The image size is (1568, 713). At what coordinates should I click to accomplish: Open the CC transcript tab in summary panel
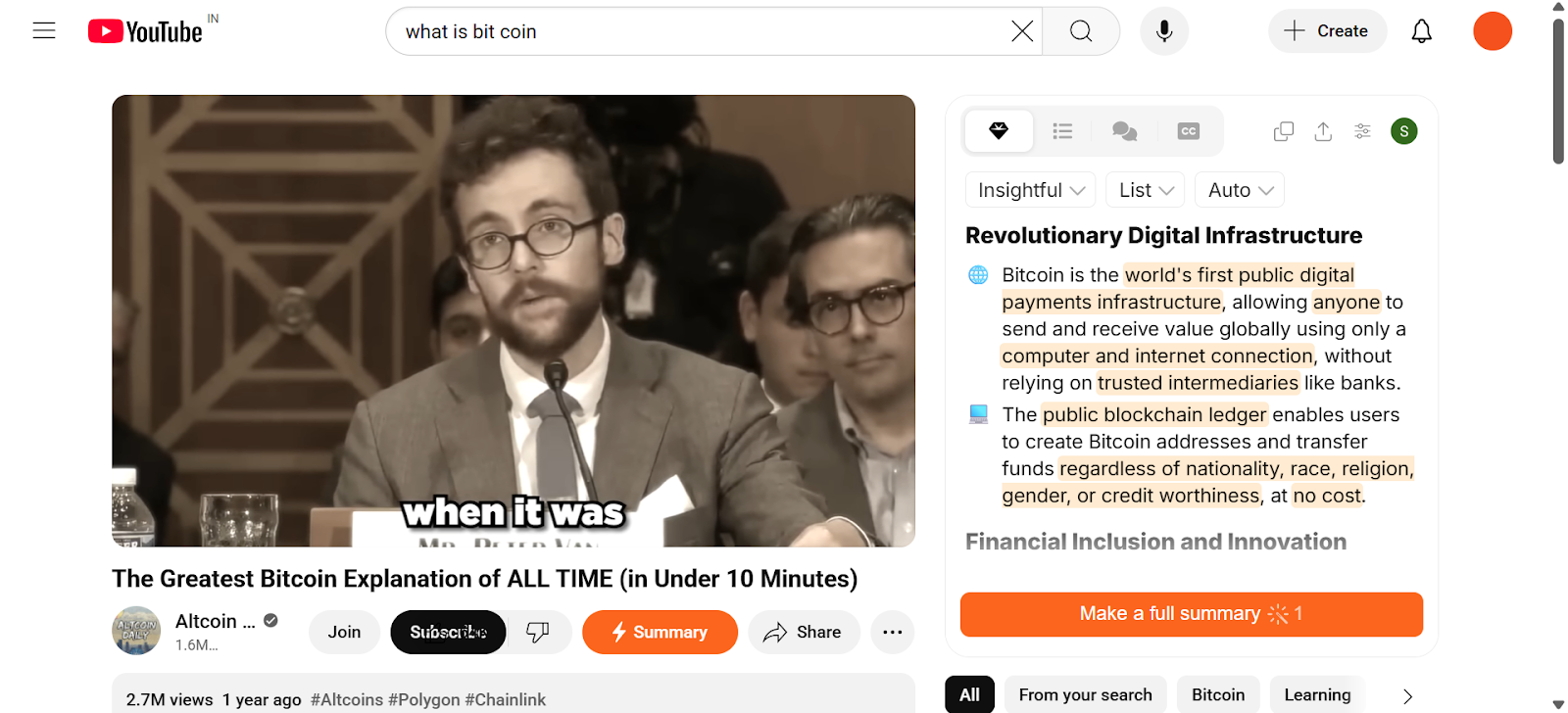tap(1189, 131)
